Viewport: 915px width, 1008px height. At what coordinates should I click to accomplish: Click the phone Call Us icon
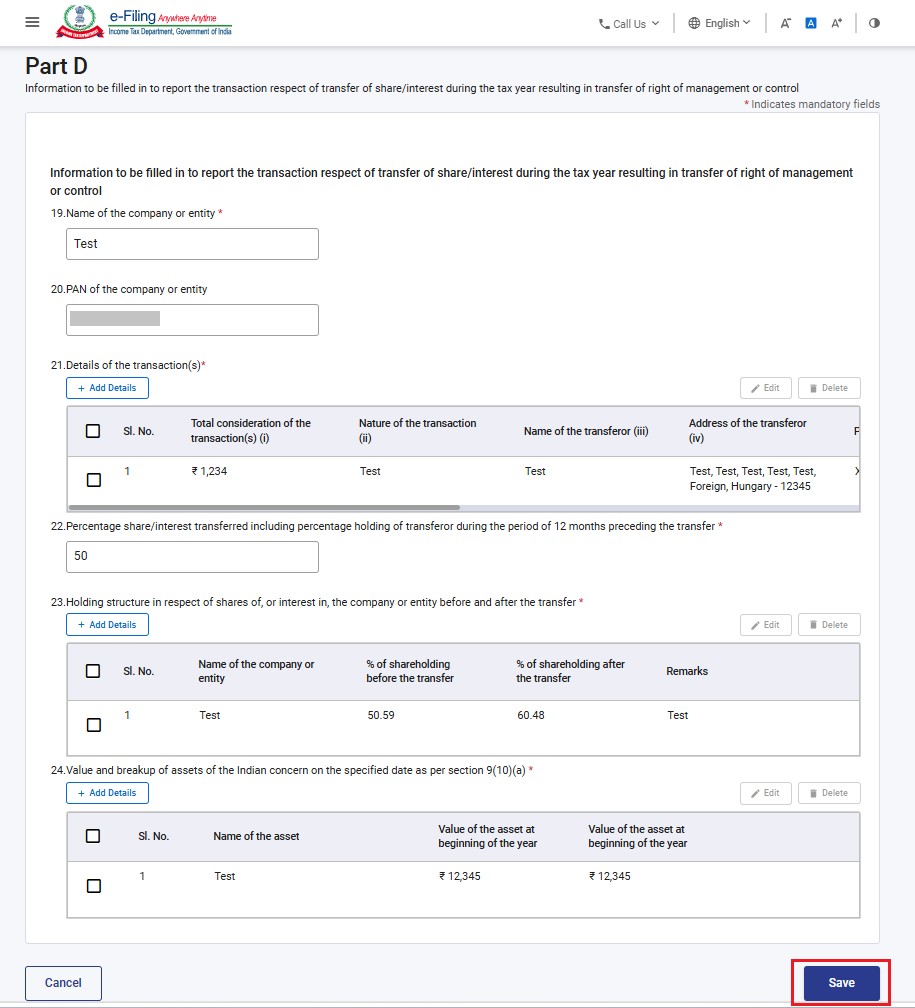tap(604, 24)
